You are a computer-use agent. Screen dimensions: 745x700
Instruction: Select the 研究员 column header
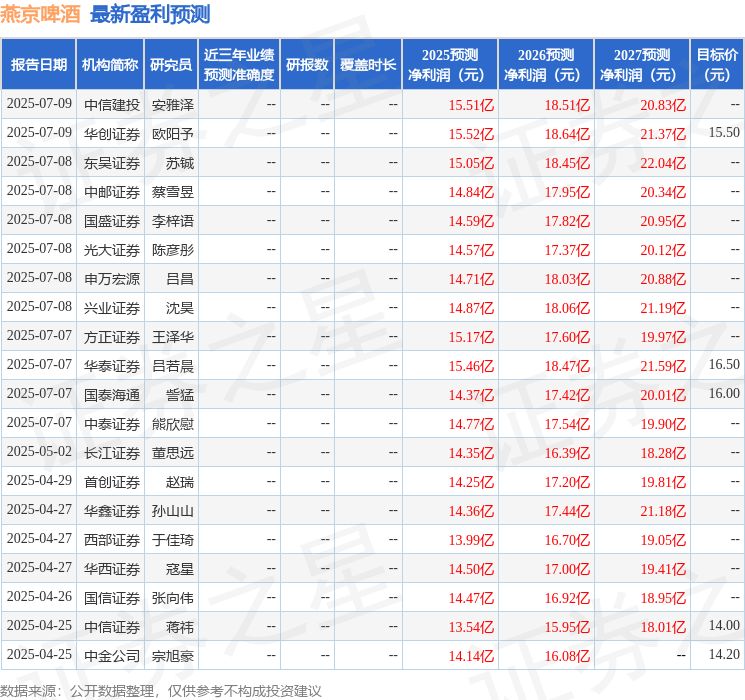tap(171, 65)
